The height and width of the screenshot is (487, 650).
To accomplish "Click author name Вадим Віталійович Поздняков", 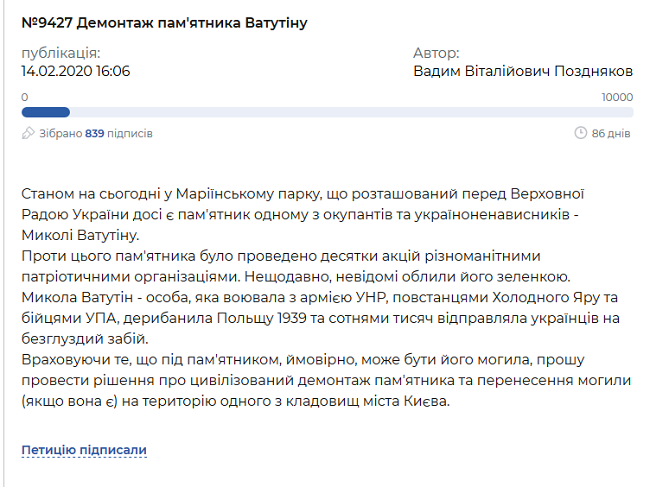I will (x=522, y=71).
